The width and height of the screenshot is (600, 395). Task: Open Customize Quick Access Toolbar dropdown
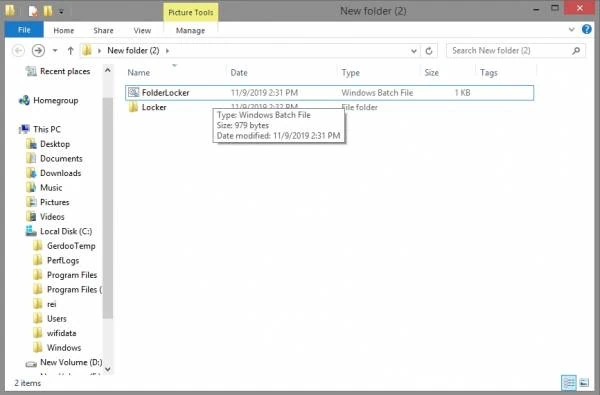pyautogui.click(x=61, y=12)
